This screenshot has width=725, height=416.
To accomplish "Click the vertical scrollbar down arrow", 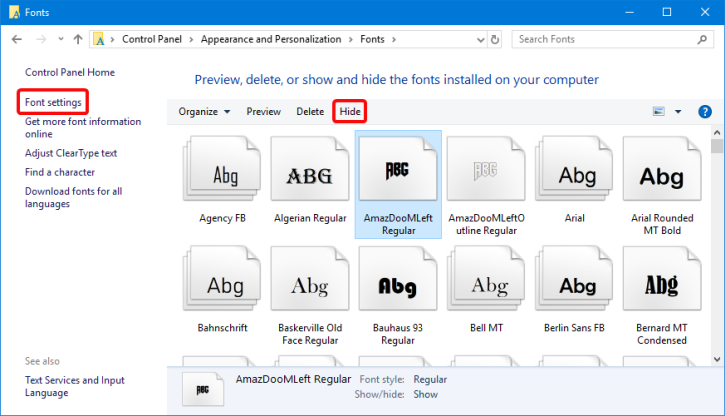I will pyautogui.click(x=717, y=358).
